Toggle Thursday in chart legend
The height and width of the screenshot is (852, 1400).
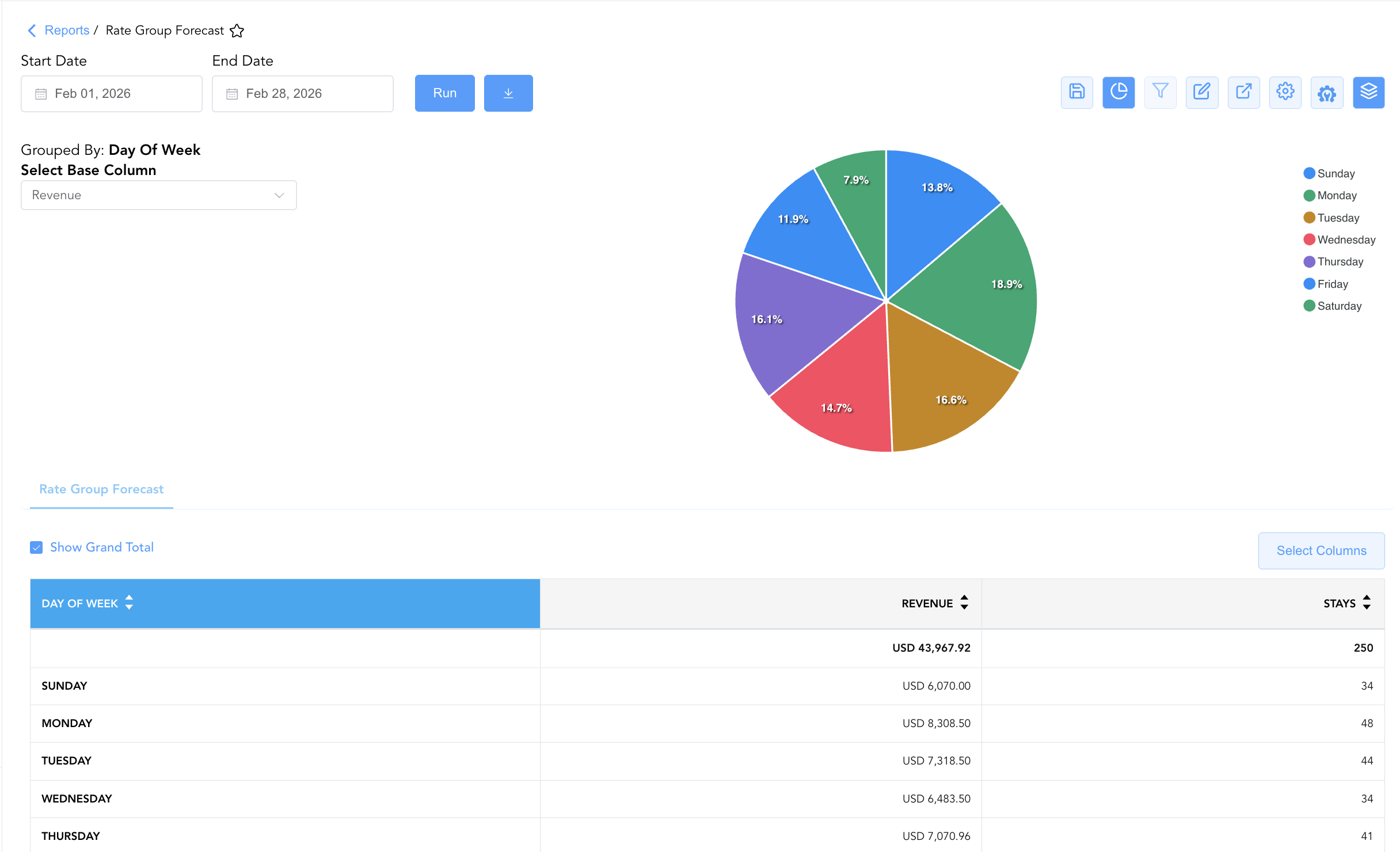point(1334,262)
